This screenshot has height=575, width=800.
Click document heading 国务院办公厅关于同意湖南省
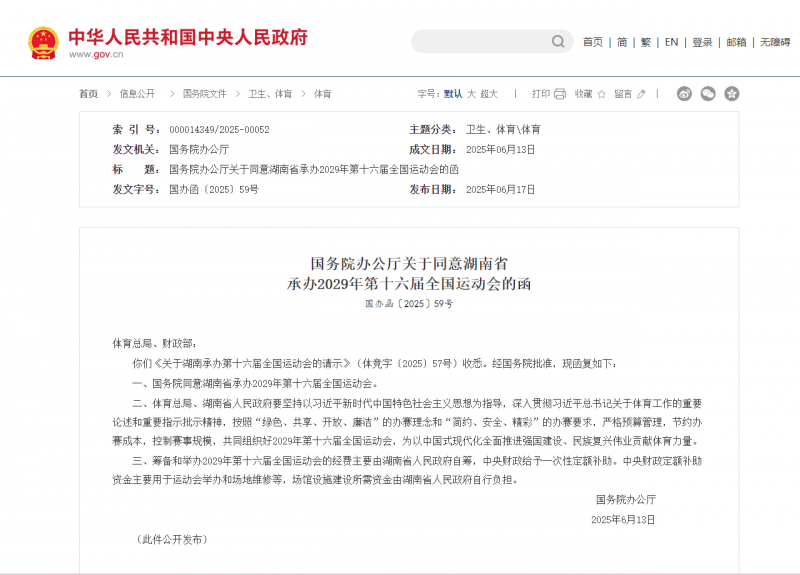tap(409, 264)
